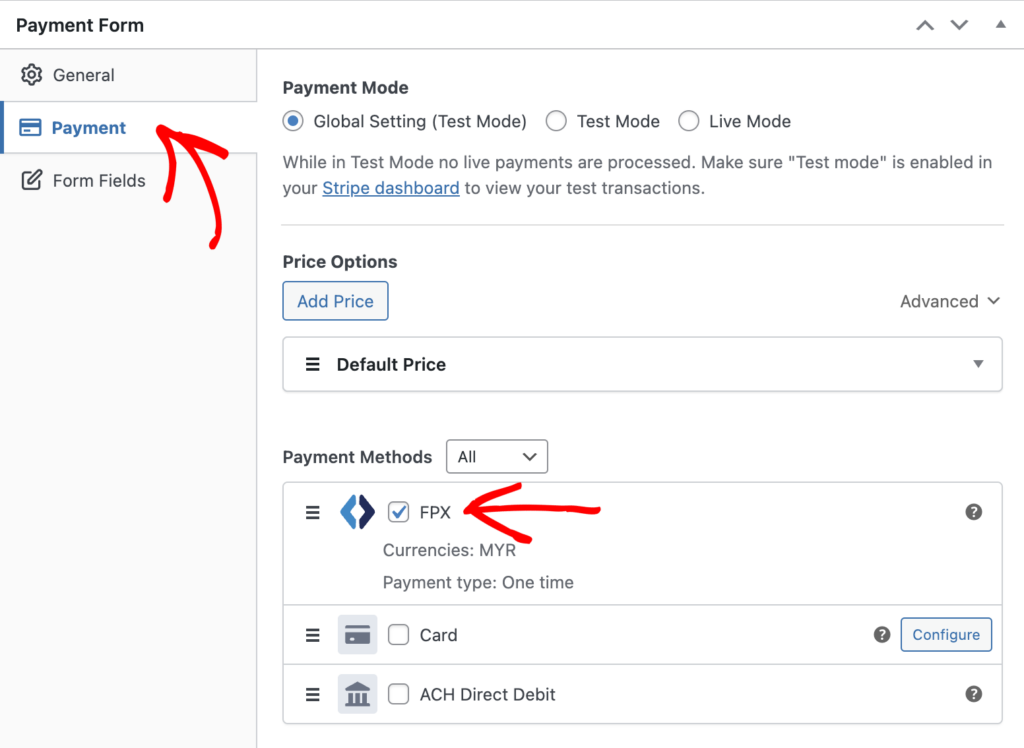Select the General settings gear icon
The image size is (1024, 748).
coord(31,74)
